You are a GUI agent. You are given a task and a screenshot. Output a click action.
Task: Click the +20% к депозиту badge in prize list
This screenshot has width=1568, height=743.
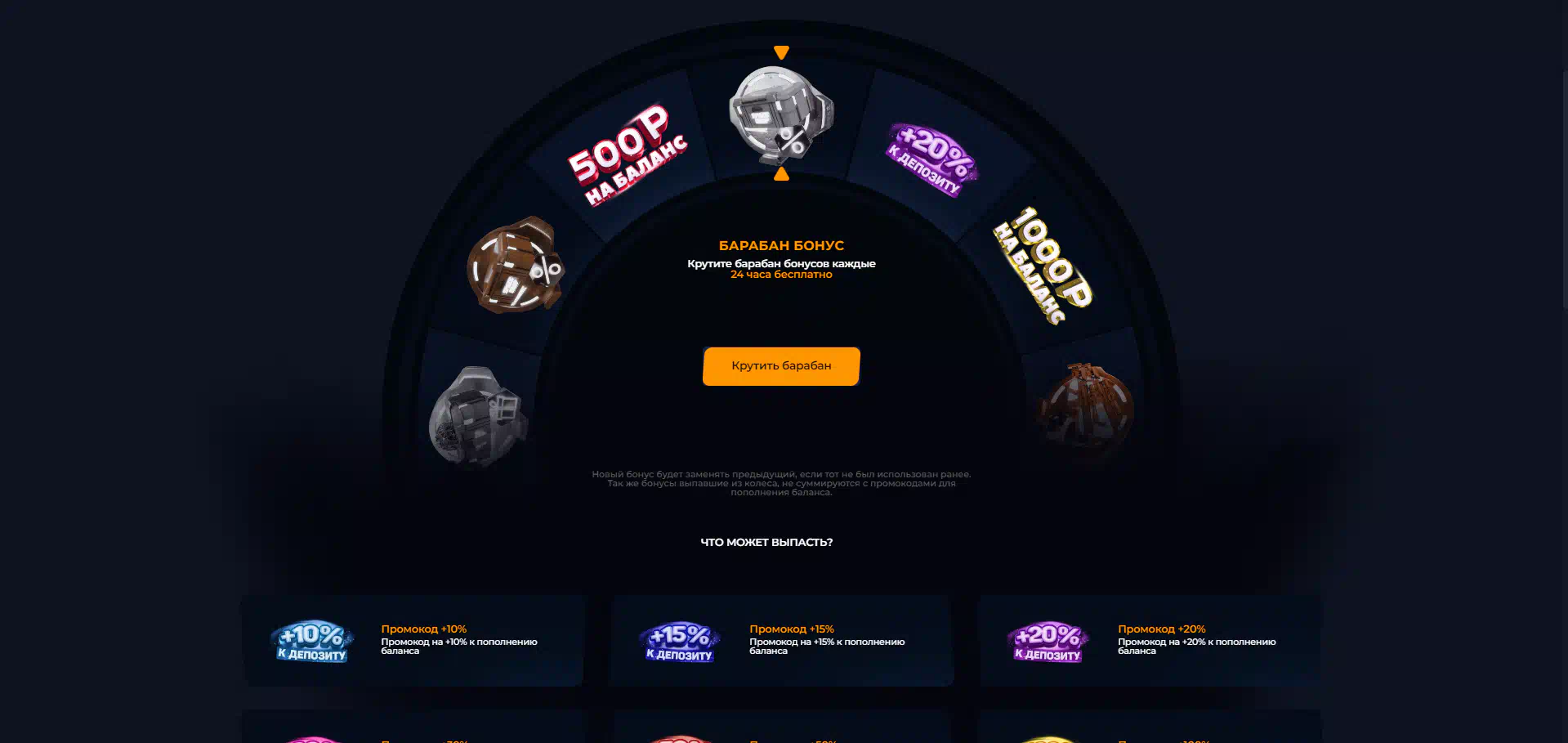(1048, 641)
